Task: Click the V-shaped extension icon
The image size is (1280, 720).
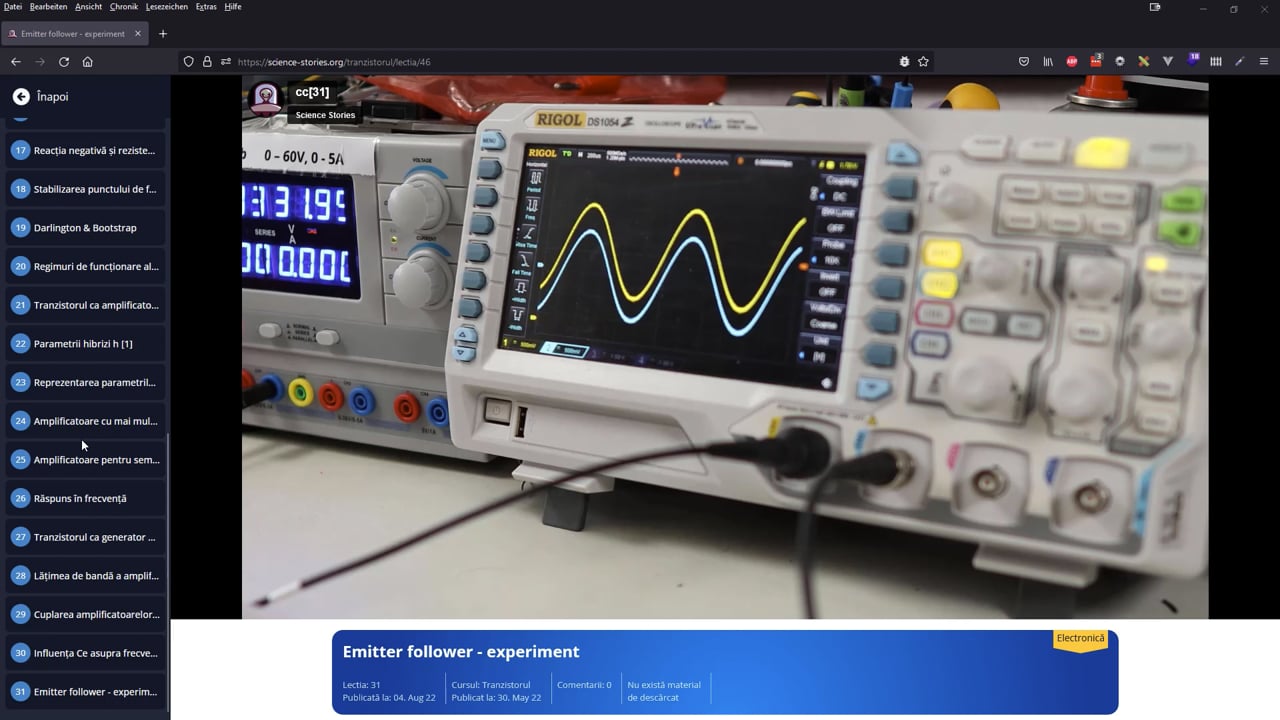Action: [1168, 62]
